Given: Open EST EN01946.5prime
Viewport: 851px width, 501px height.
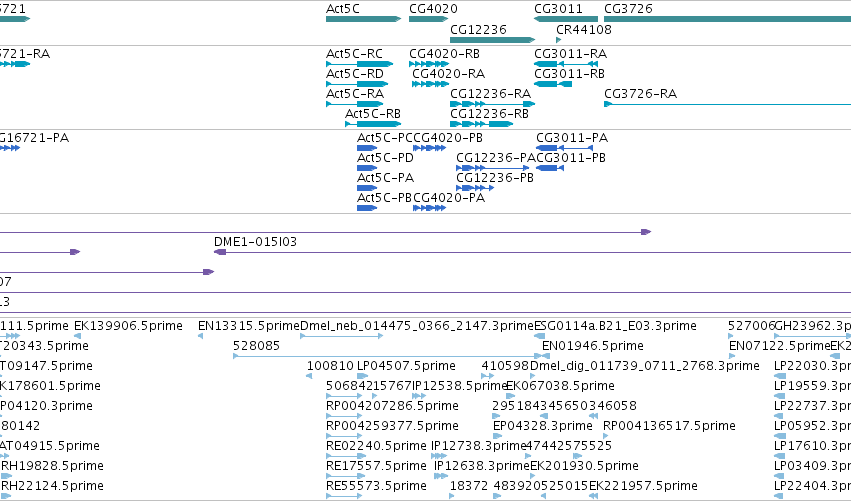Looking at the screenshot, I should coord(593,346).
